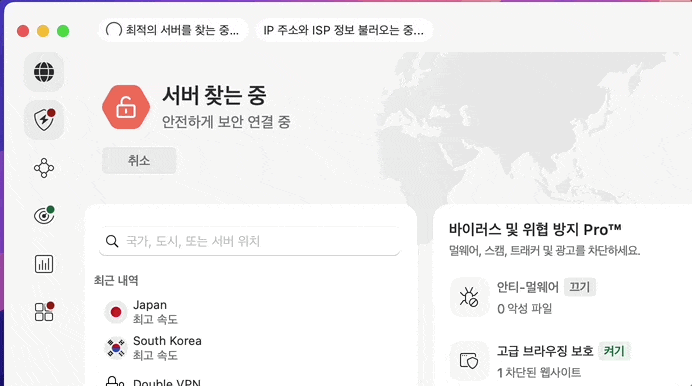
Task: Open the globe VPN map sidebar icon
Action: coord(44,72)
